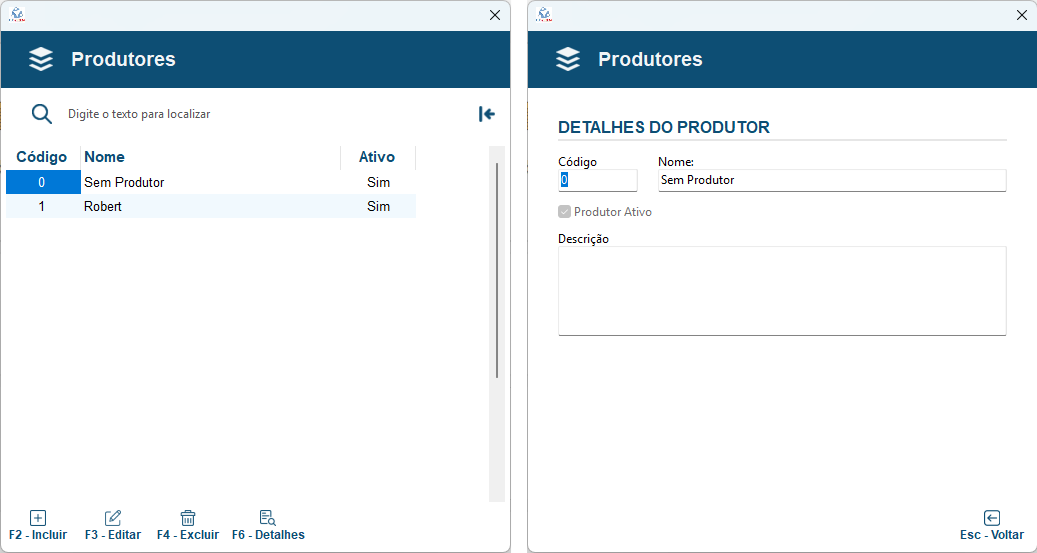Open F6 - Detalhes document search icon
The height and width of the screenshot is (553, 1037).
(268, 518)
